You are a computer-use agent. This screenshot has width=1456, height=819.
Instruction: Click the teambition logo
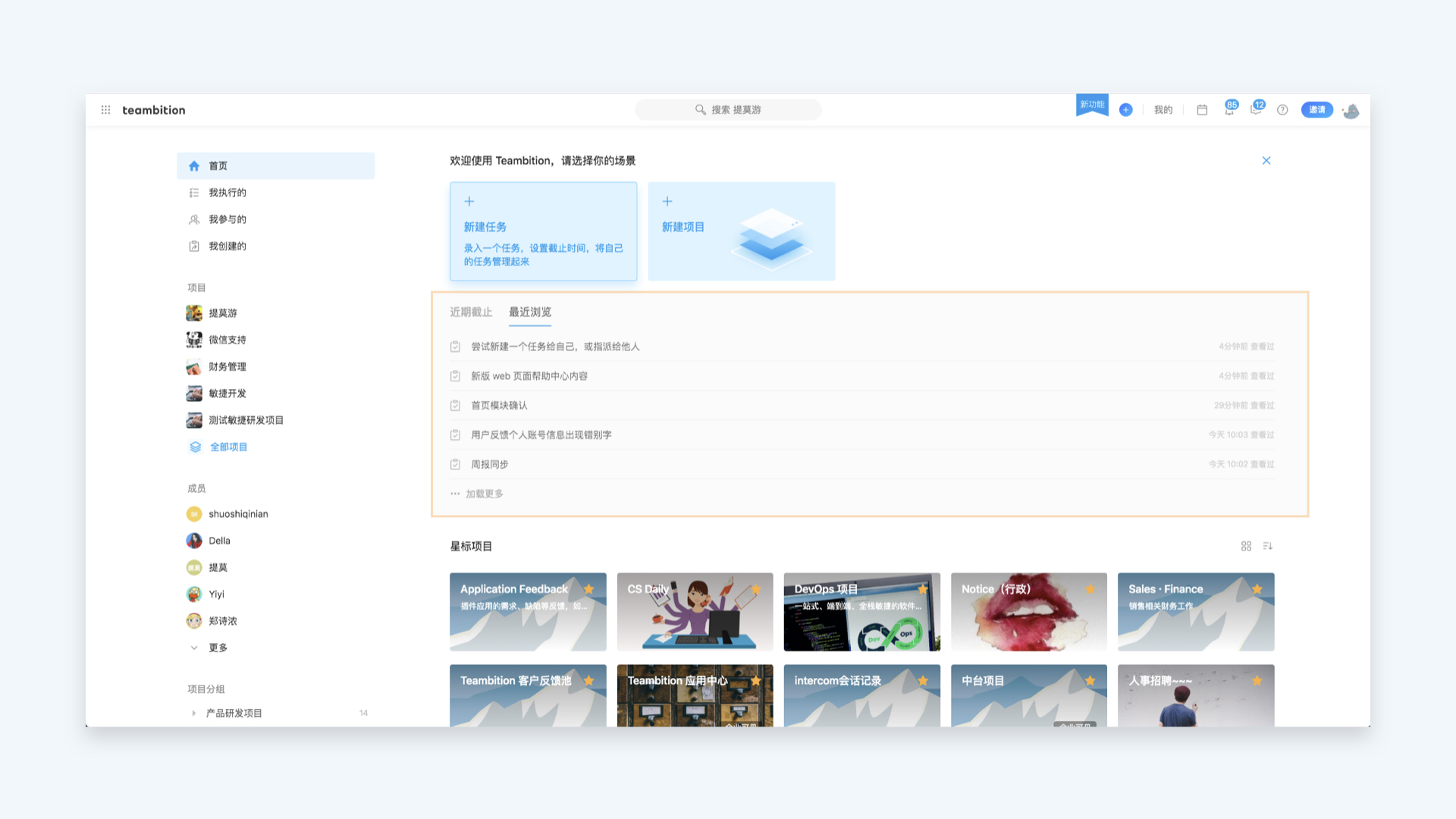click(154, 110)
